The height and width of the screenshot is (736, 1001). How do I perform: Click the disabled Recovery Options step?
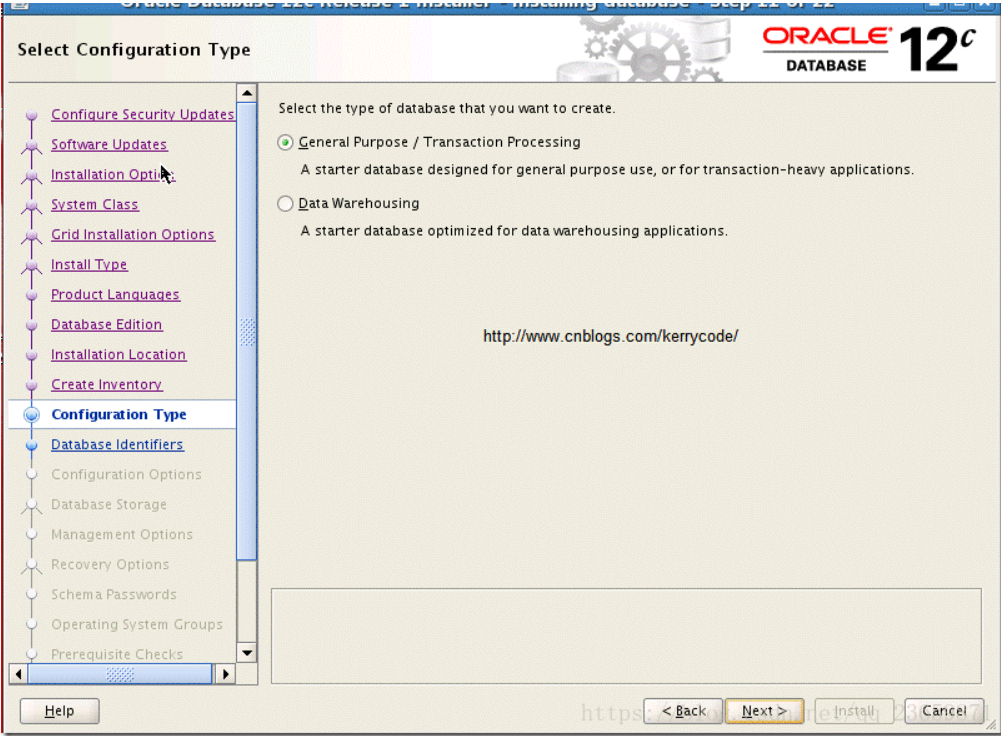point(110,564)
